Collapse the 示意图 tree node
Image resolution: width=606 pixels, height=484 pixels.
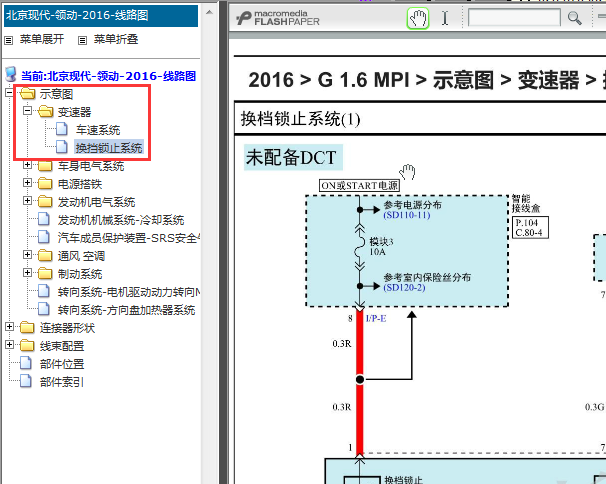click(x=9, y=93)
